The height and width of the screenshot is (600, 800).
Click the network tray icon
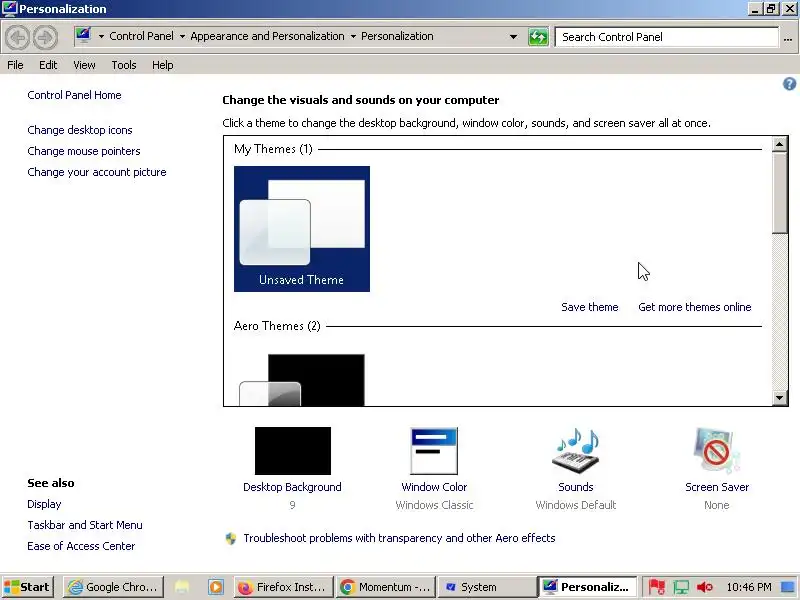[681, 587]
